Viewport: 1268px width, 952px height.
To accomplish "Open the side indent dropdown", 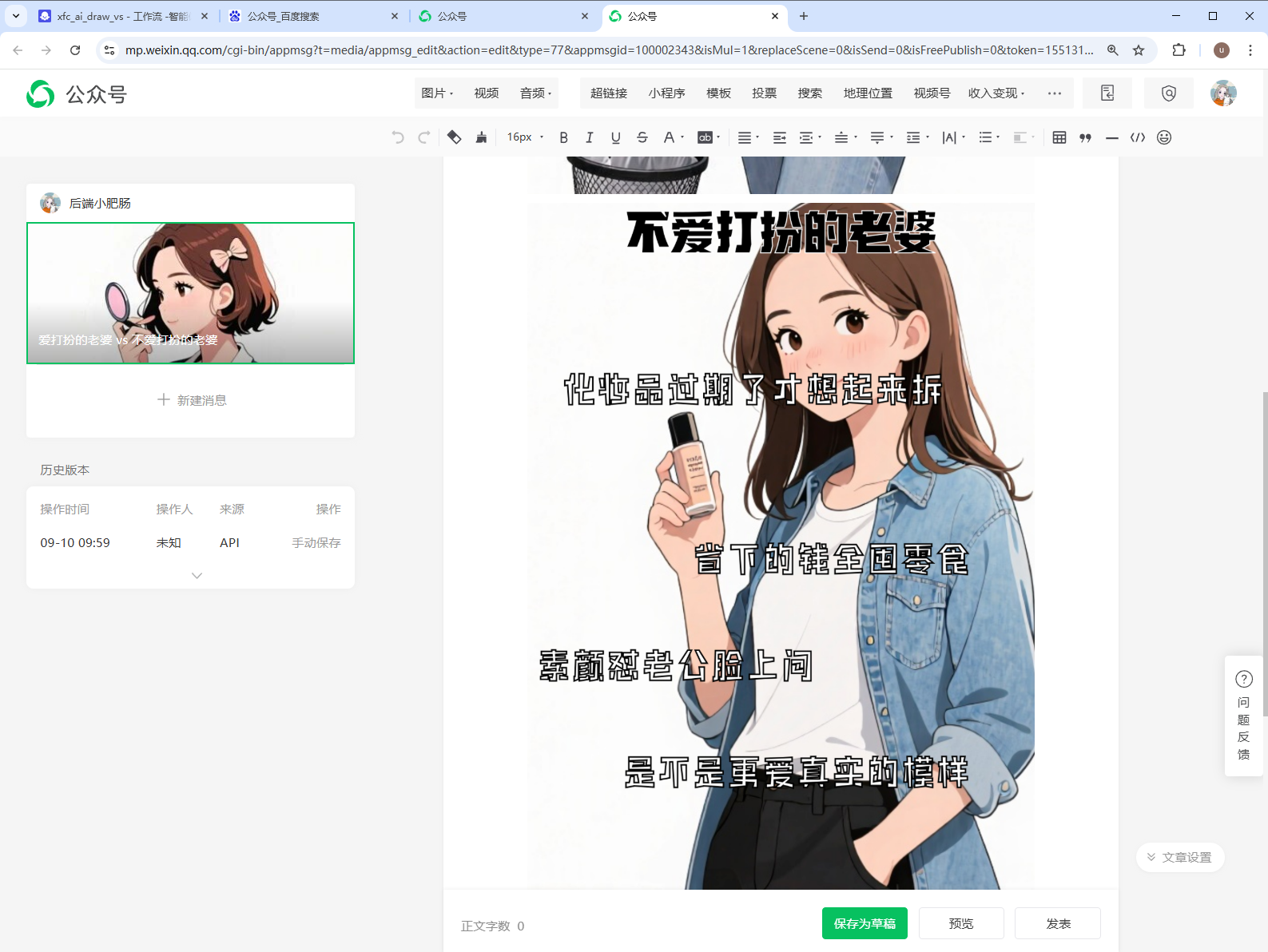I will [x=810, y=137].
